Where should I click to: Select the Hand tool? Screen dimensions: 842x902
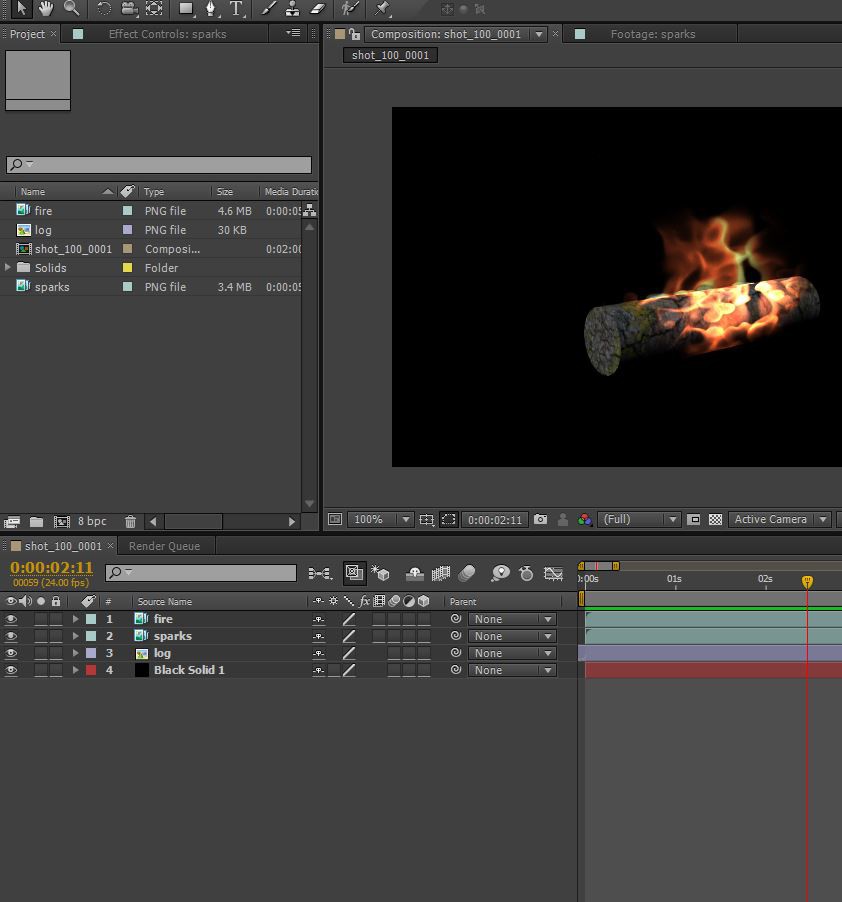click(45, 9)
